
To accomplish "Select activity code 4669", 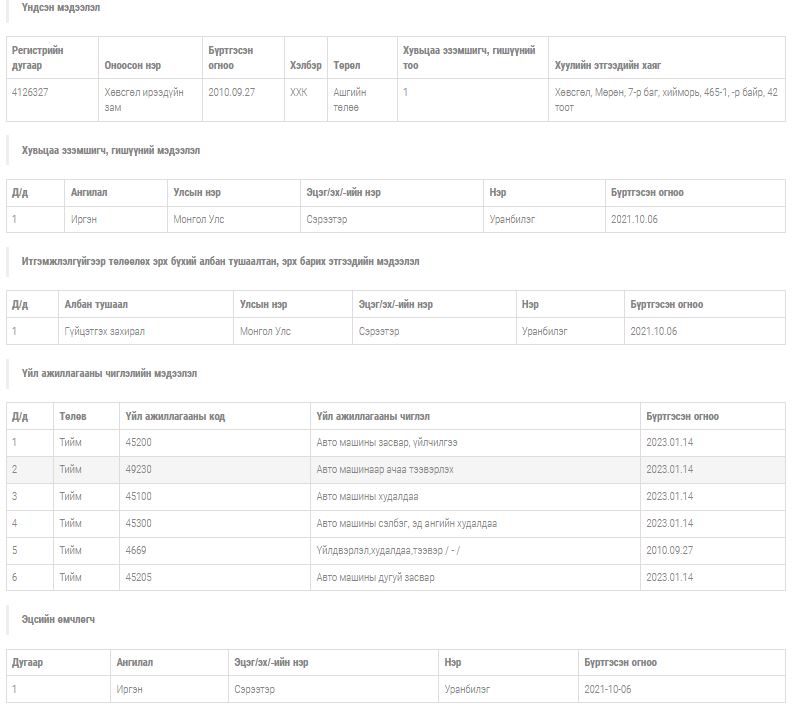I will pos(135,550).
